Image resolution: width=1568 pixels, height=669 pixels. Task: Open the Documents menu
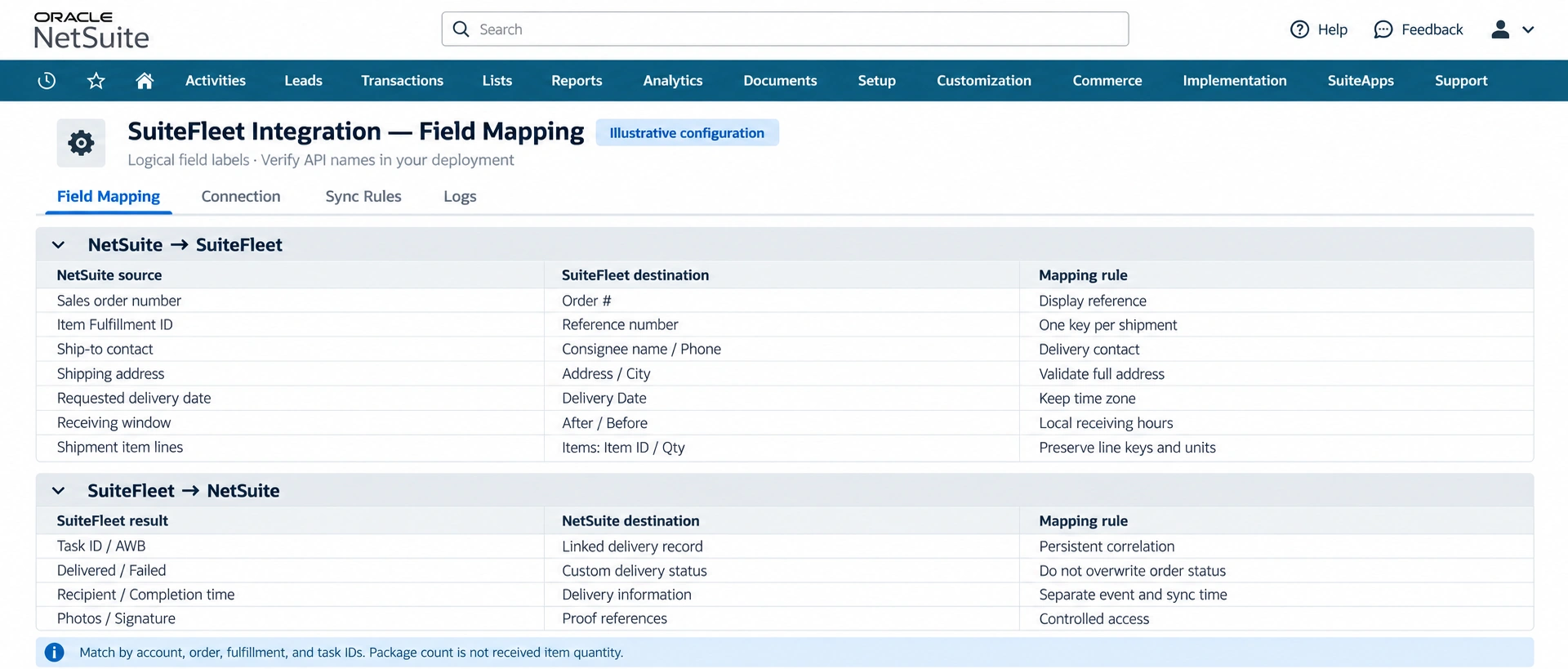(x=780, y=80)
